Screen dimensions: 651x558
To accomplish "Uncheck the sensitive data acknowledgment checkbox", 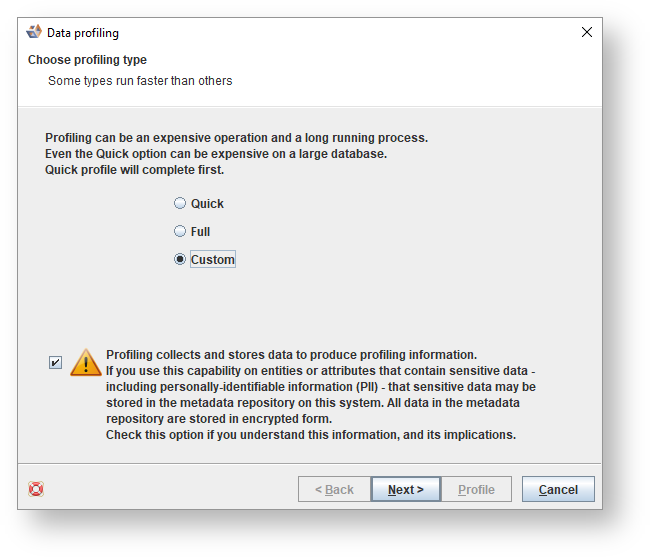I will coord(55,363).
